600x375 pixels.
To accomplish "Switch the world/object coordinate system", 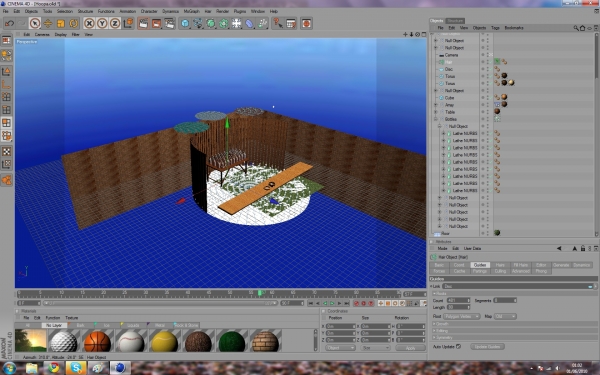I will (x=128, y=23).
